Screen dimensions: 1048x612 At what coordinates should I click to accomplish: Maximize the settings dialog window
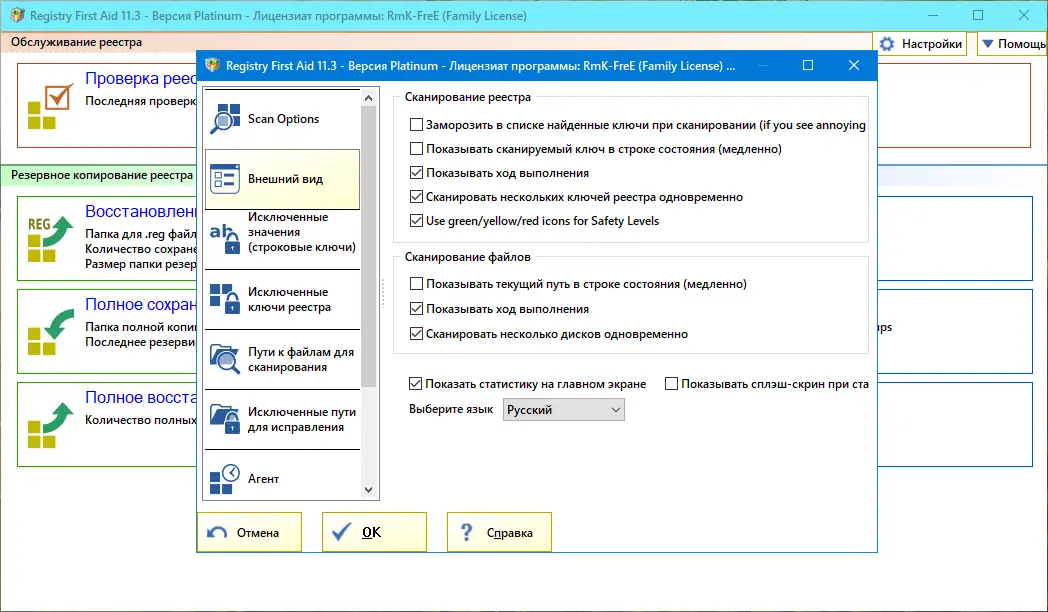tap(808, 65)
